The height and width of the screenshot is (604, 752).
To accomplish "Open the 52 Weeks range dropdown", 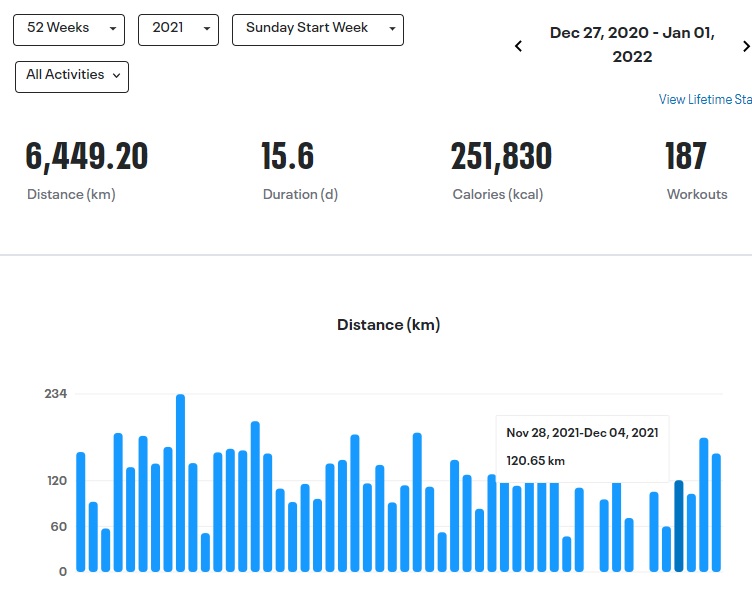I will (68, 30).
